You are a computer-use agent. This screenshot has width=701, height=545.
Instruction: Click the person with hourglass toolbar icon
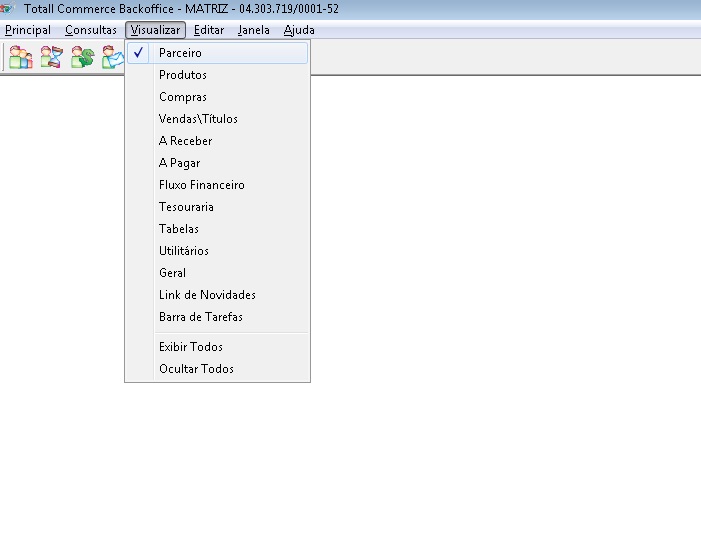[x=51, y=57]
